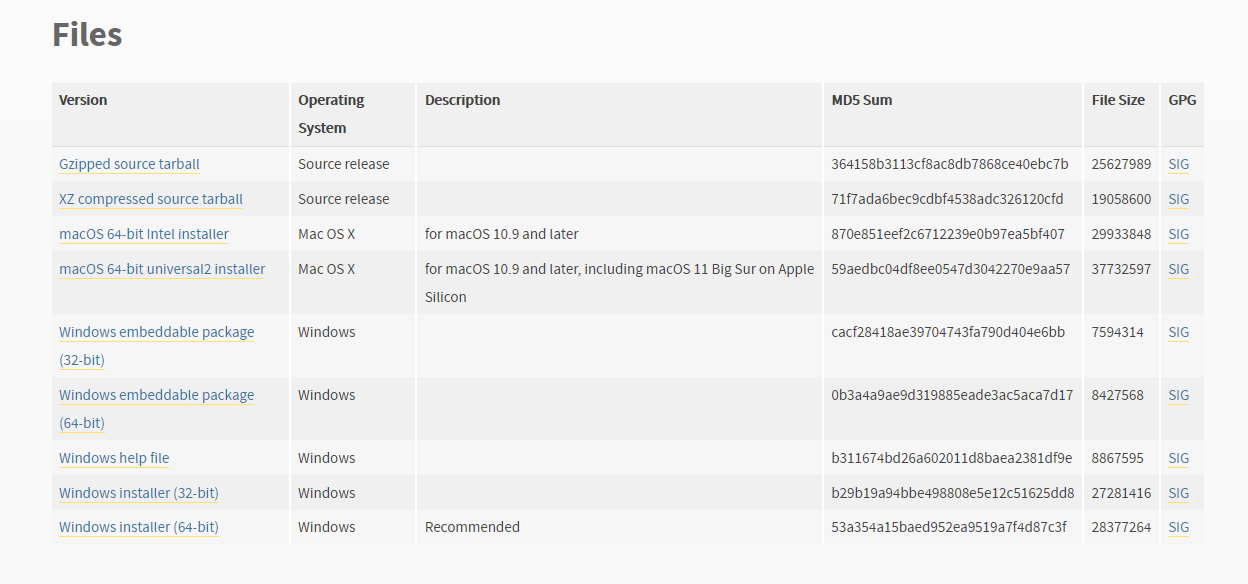Image resolution: width=1248 pixels, height=584 pixels.
Task: Click MD5 sum 71f7ada6bec9cdbf4538adc326120cfd
Action: pyautogui.click(x=947, y=199)
